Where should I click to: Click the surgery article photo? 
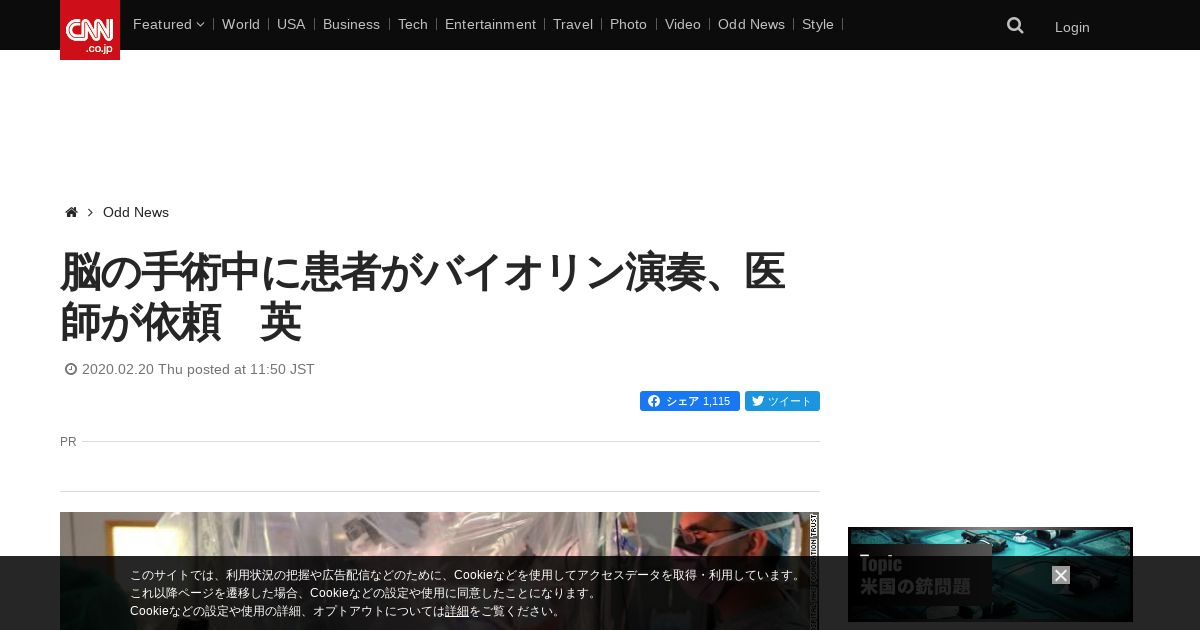[440, 571]
